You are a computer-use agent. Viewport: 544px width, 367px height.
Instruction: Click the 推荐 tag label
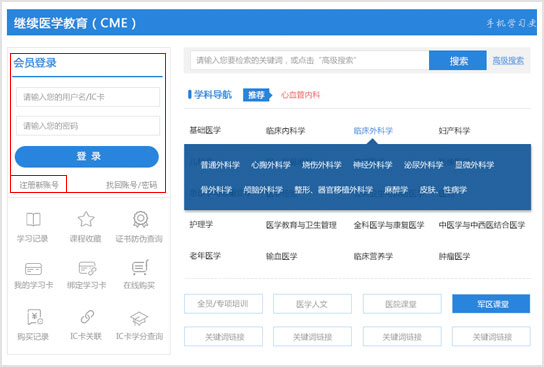257,95
